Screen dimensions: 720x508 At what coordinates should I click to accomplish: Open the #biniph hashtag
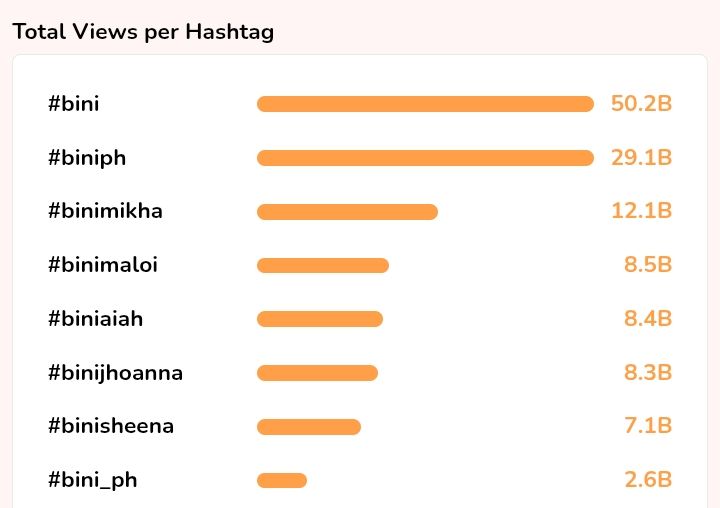[87, 158]
